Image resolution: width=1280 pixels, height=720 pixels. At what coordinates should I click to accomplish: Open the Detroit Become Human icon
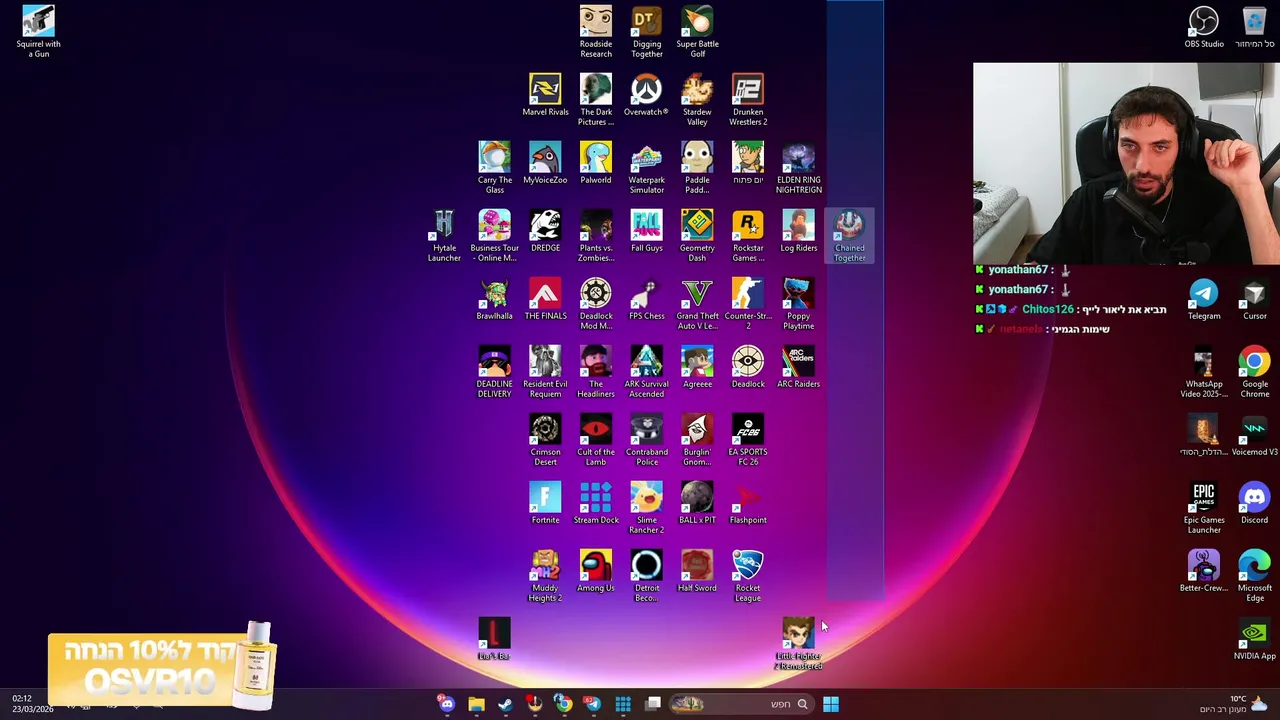tap(647, 576)
